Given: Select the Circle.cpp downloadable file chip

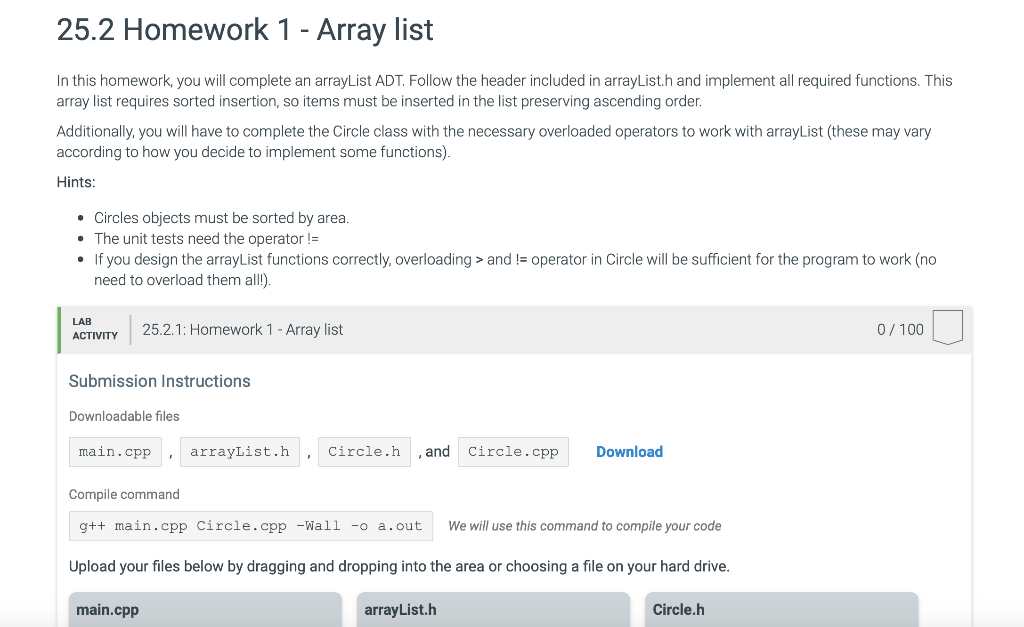Looking at the screenshot, I should point(513,451).
